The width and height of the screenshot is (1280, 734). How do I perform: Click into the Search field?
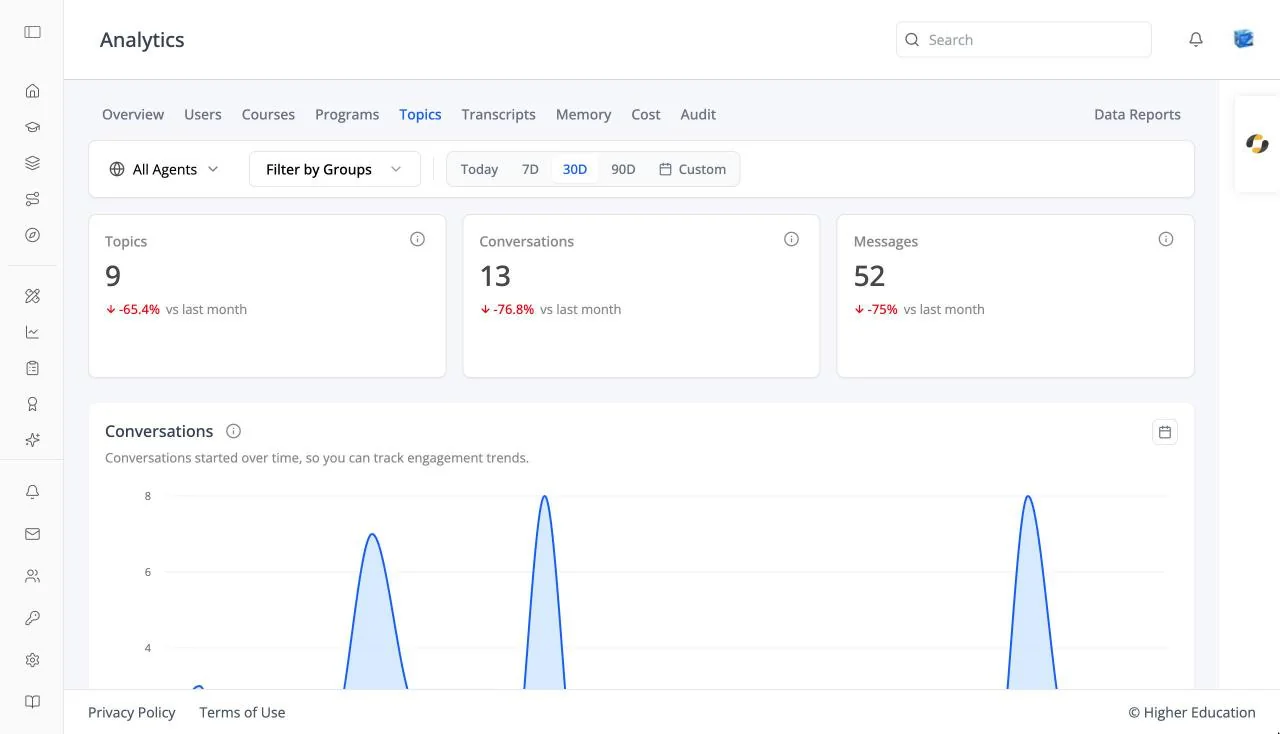tap(1024, 40)
